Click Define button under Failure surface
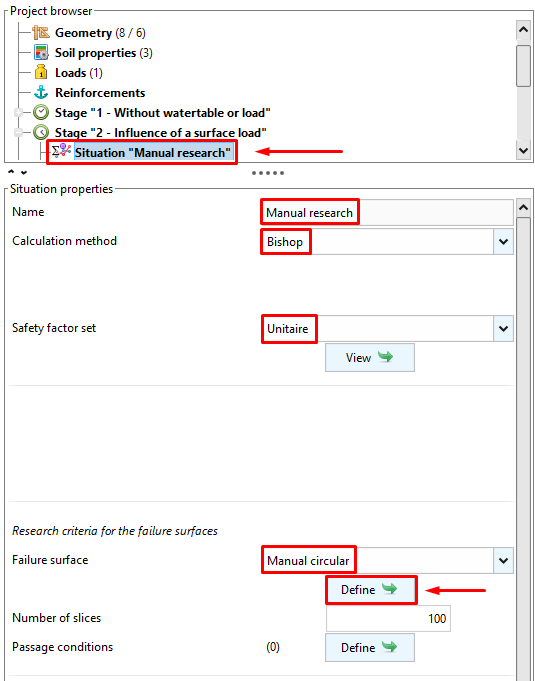 [370, 589]
